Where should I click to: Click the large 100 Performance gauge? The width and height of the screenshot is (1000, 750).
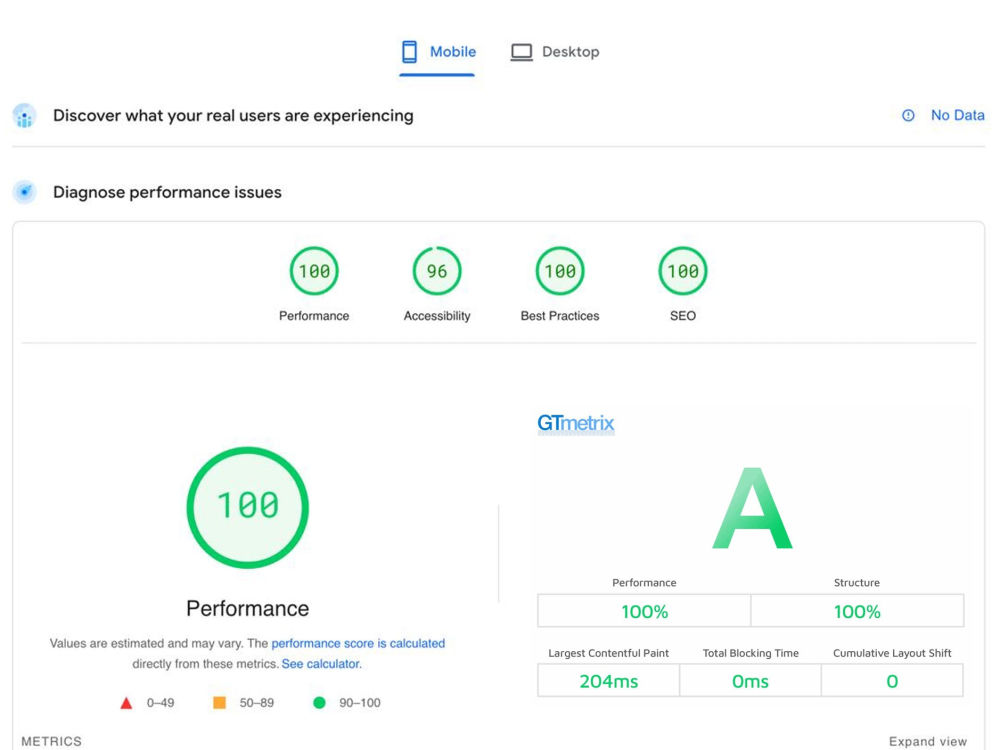point(247,507)
